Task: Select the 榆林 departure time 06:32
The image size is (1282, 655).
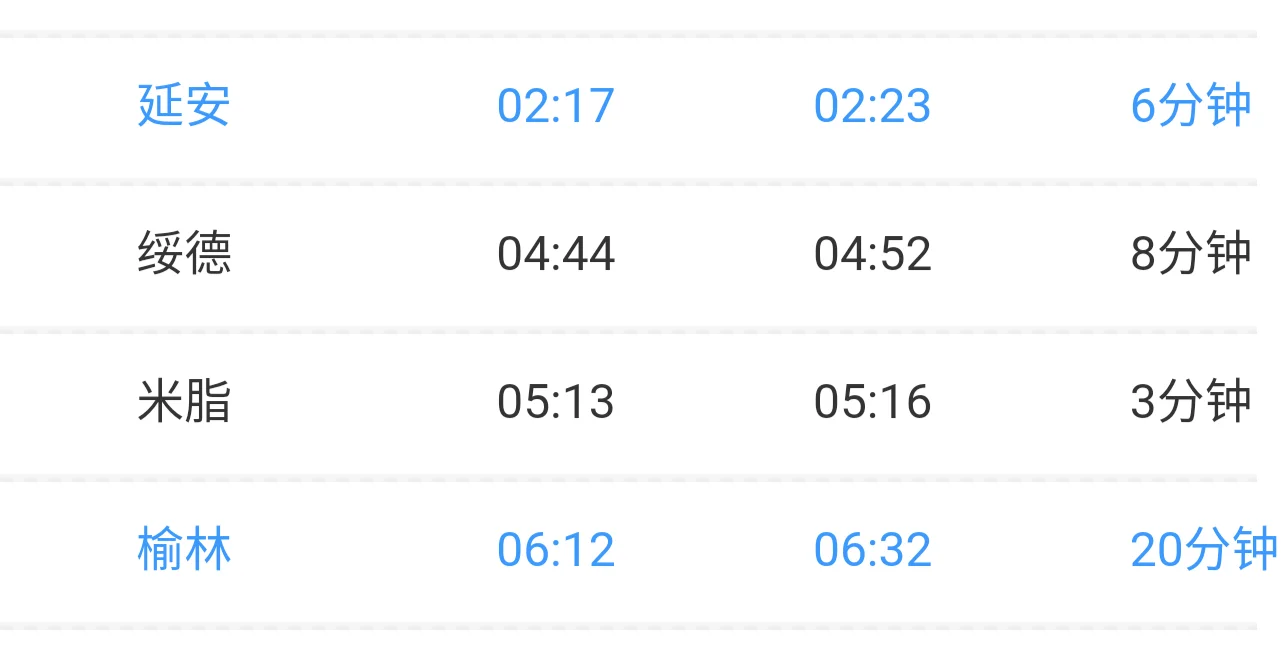Action: click(x=872, y=550)
